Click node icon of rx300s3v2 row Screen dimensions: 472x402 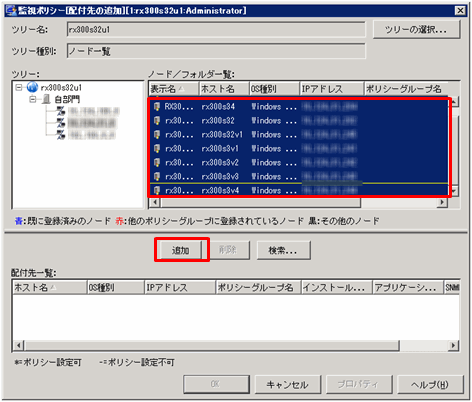pos(157,163)
